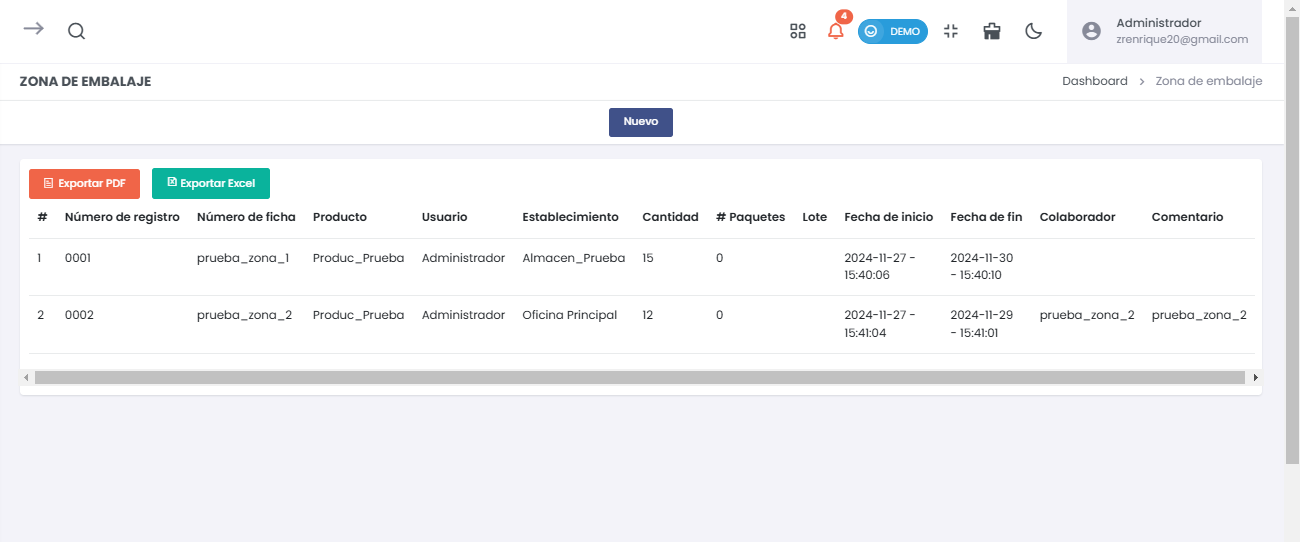Open the briefcase icon in header
Screen dimensions: 1300x542
pos(992,31)
